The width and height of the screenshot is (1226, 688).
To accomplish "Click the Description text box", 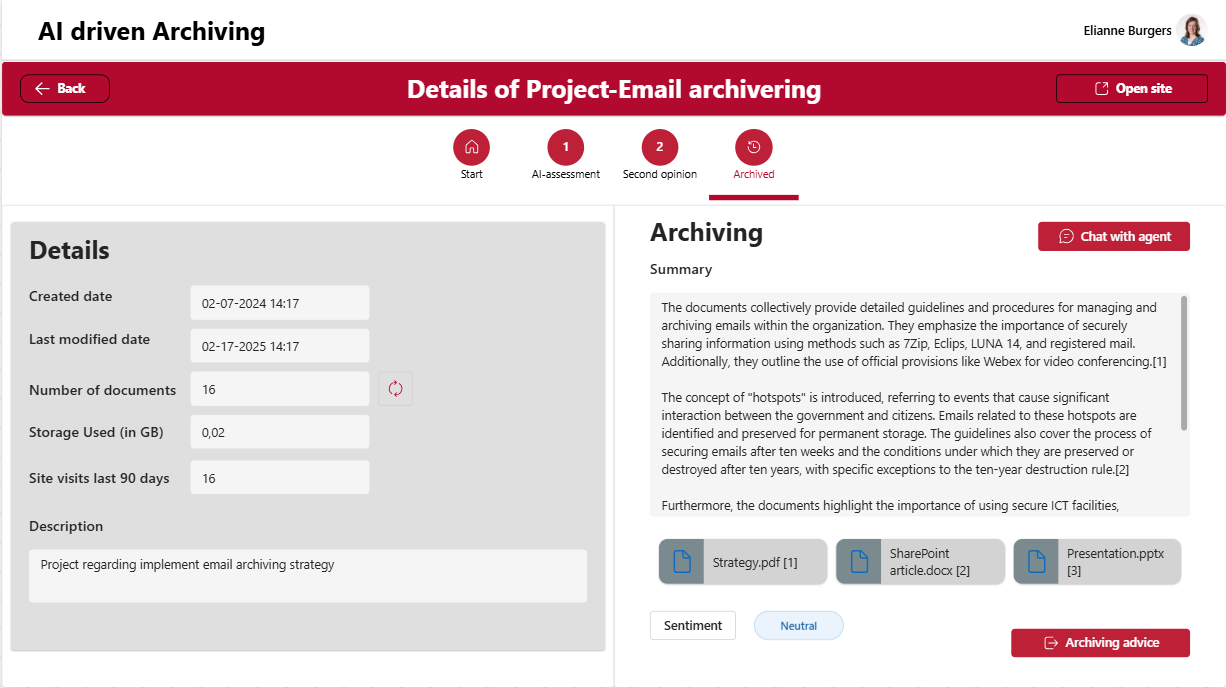I will [308, 576].
